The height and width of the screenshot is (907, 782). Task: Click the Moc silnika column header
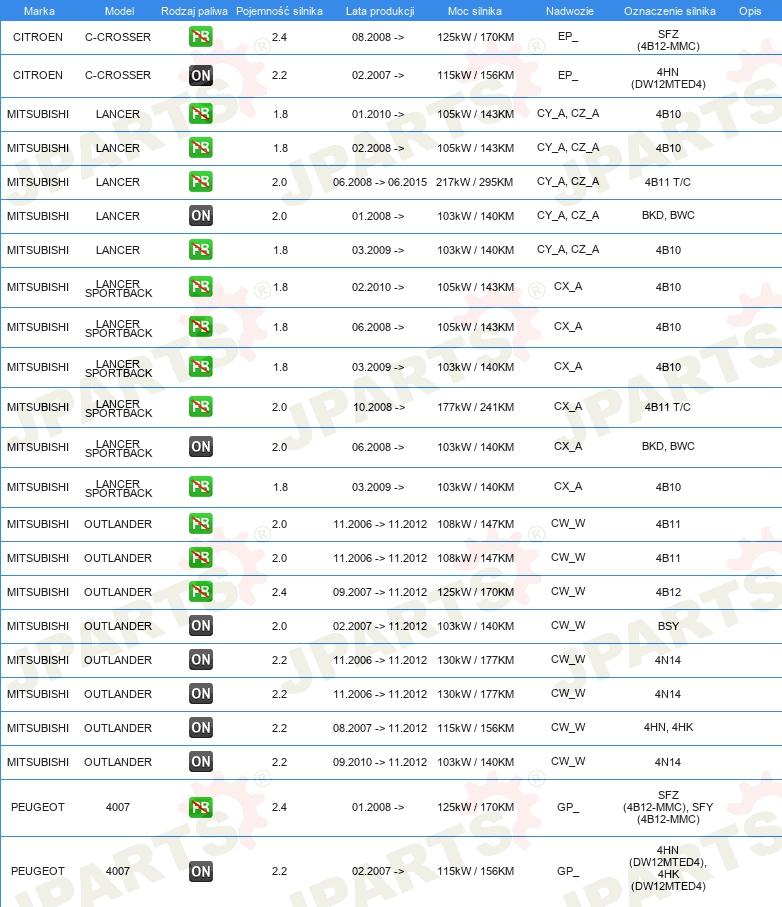coord(475,11)
